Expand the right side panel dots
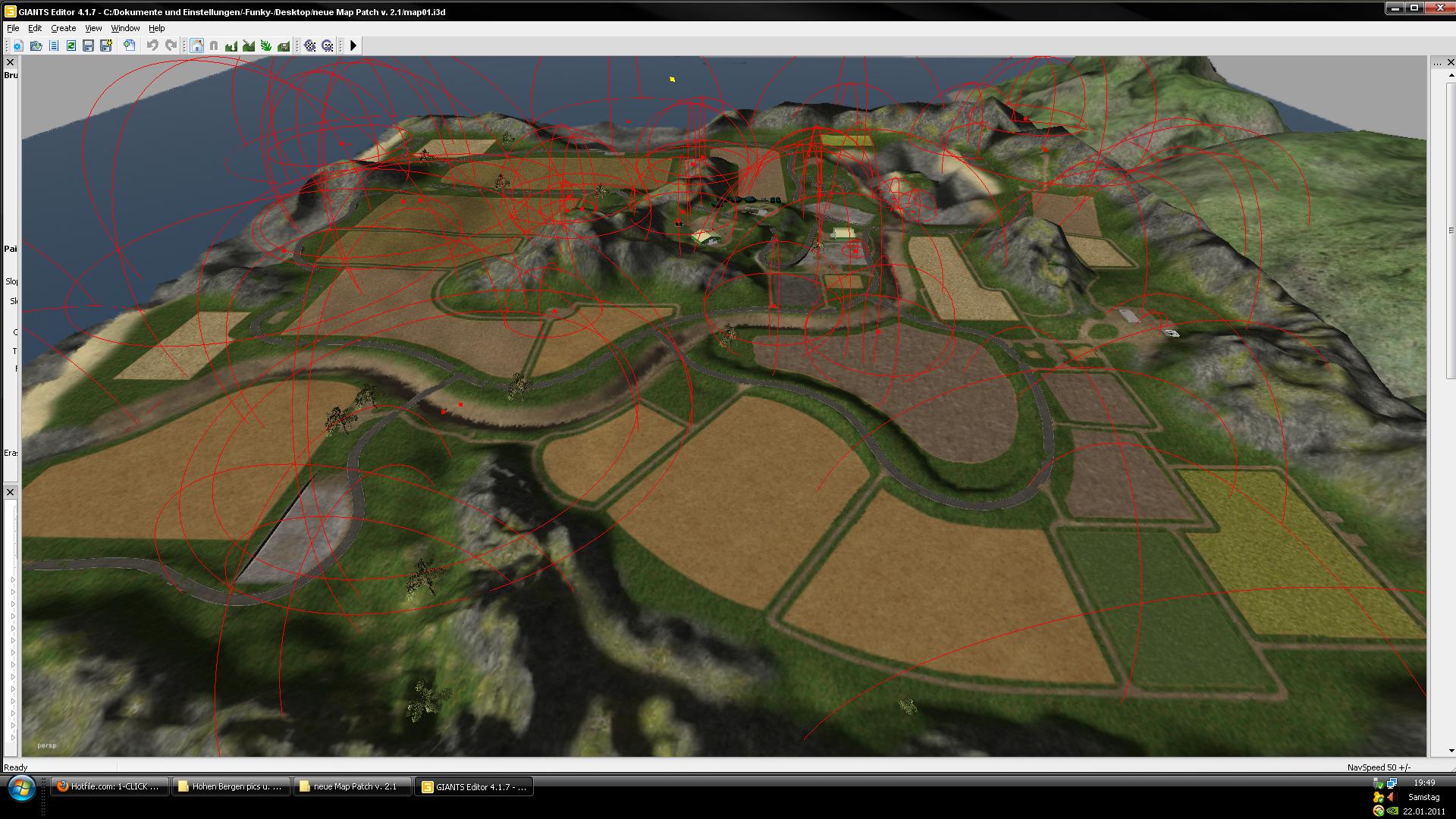 point(1438,63)
